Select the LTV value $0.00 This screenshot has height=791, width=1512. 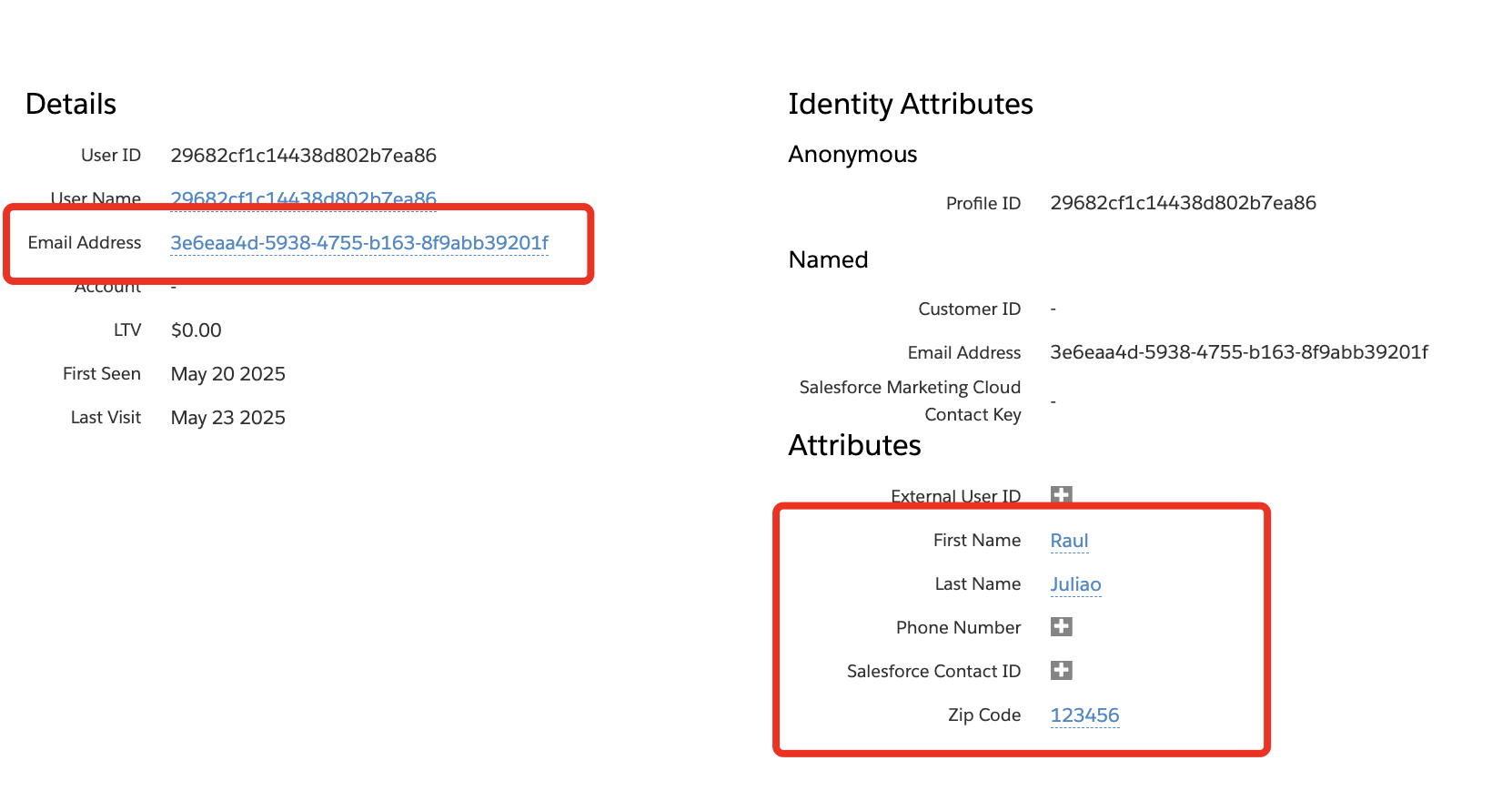pyautogui.click(x=197, y=330)
